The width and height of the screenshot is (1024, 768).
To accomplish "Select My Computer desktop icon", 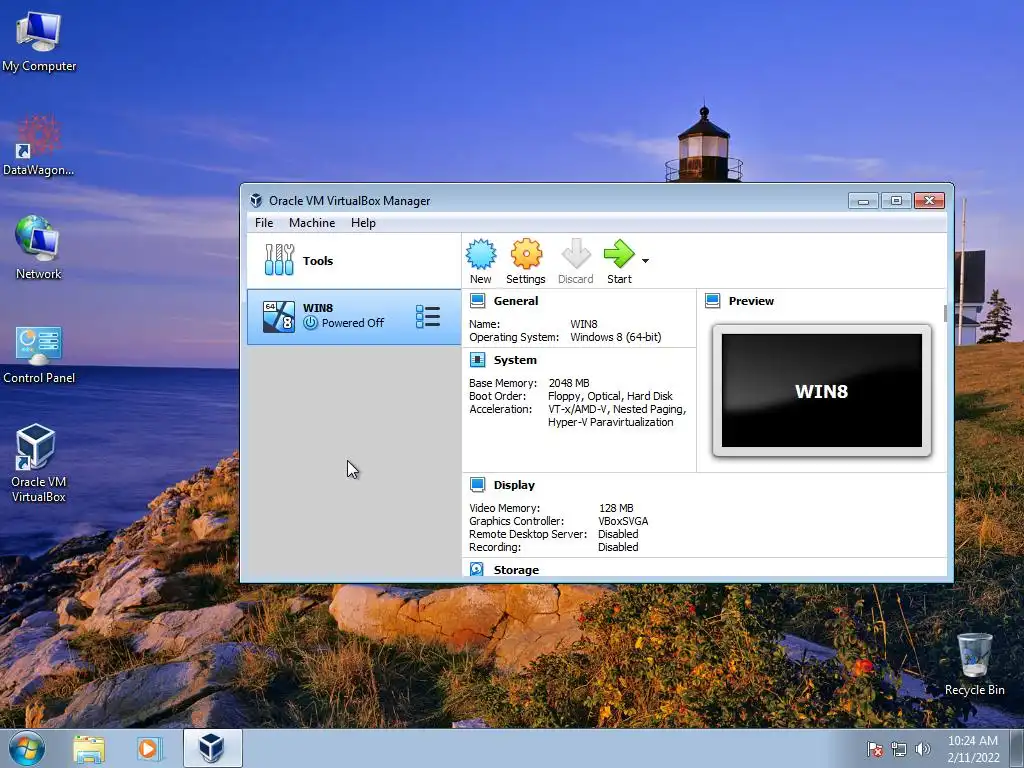I will click(x=39, y=41).
